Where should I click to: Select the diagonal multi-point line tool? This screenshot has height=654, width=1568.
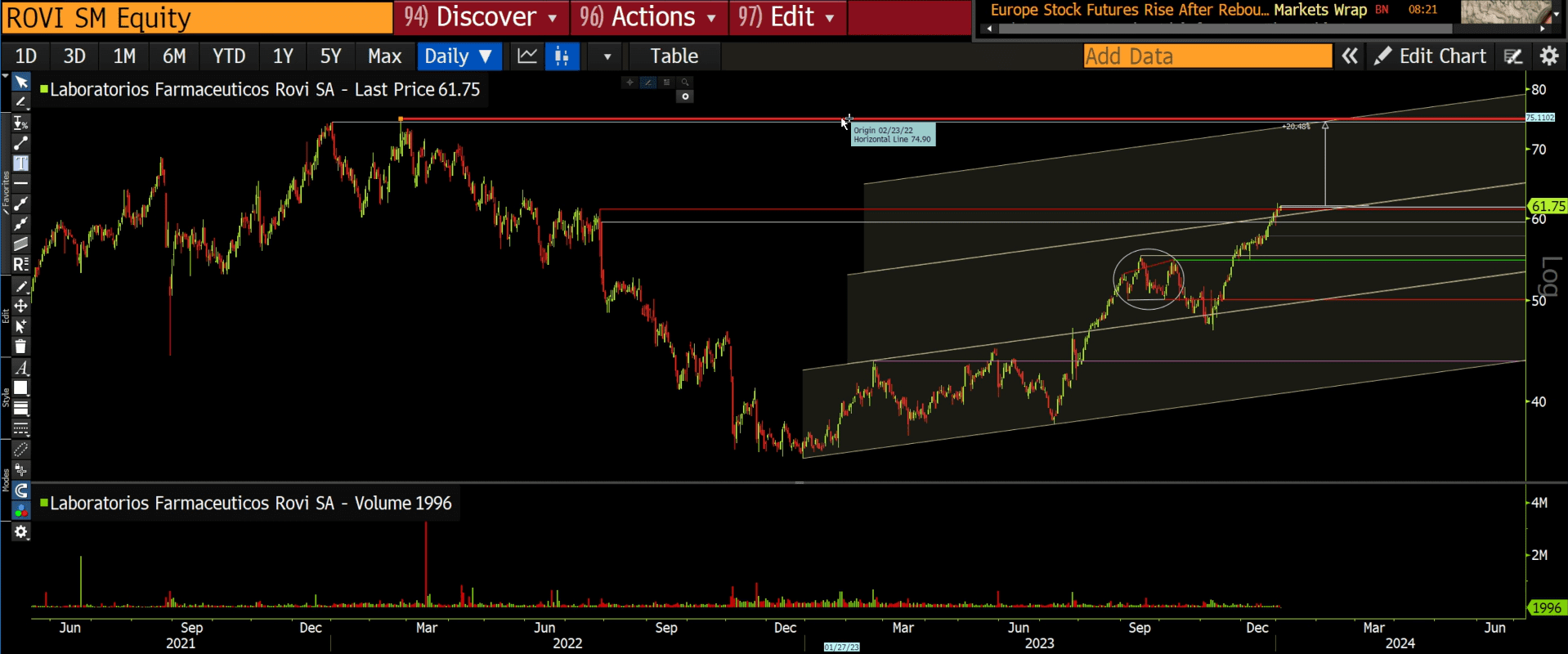point(21,223)
